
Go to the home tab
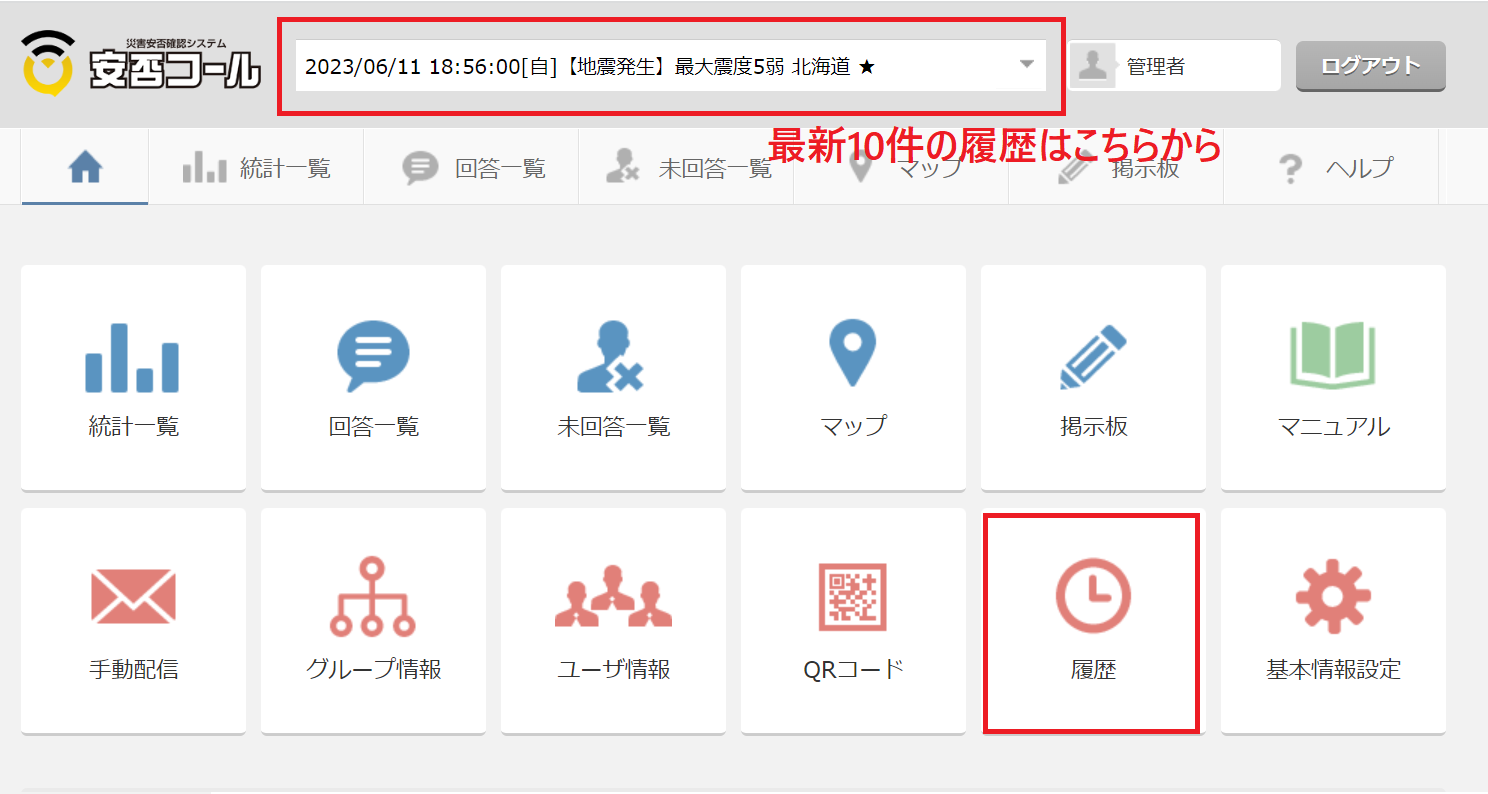(85, 168)
